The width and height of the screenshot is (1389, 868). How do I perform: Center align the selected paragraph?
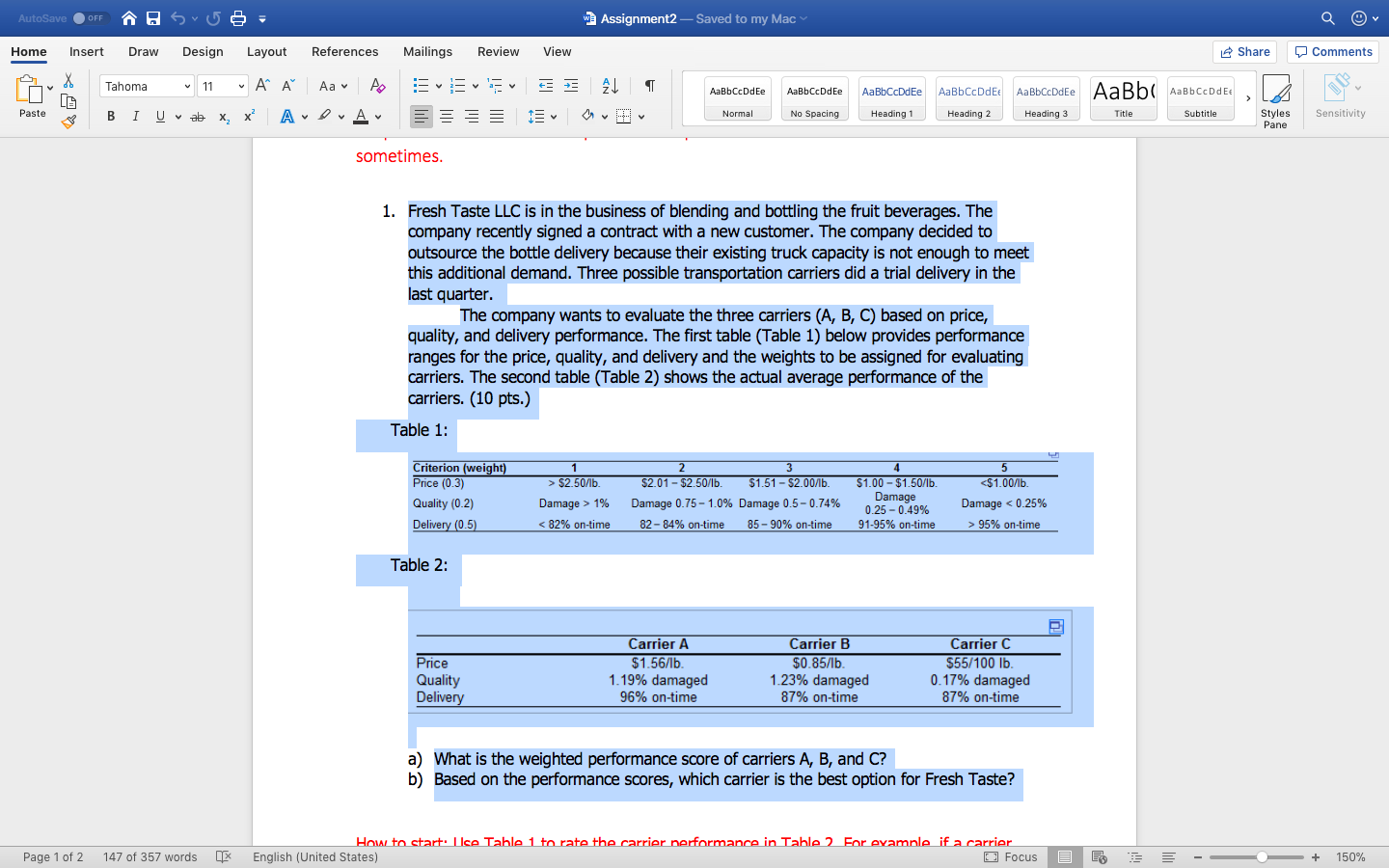coord(447,116)
